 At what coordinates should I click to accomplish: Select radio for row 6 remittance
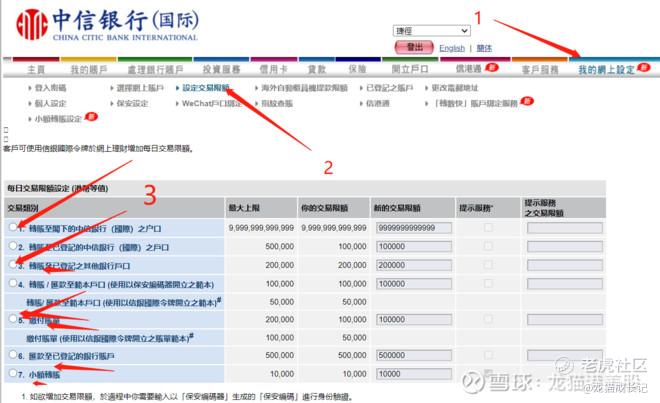[x=13, y=354]
